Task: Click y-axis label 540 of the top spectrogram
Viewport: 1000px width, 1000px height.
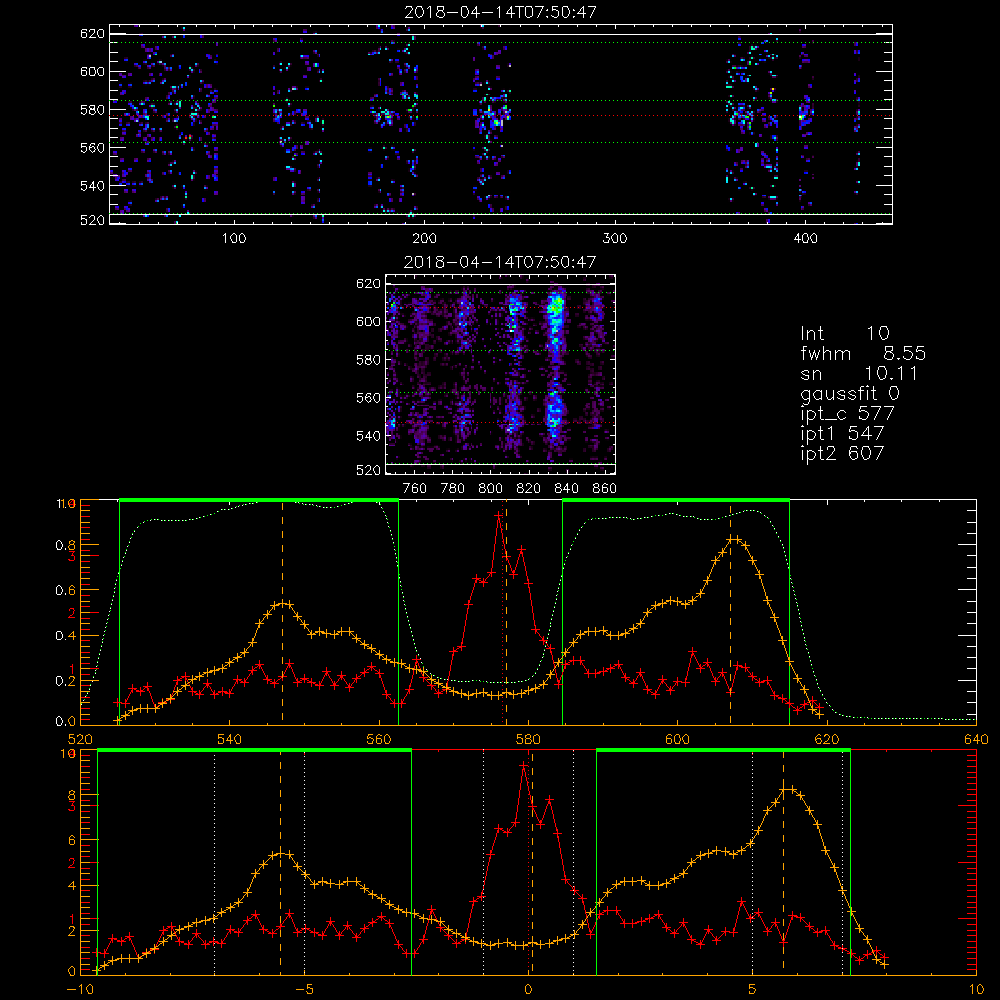Action: click(92, 186)
